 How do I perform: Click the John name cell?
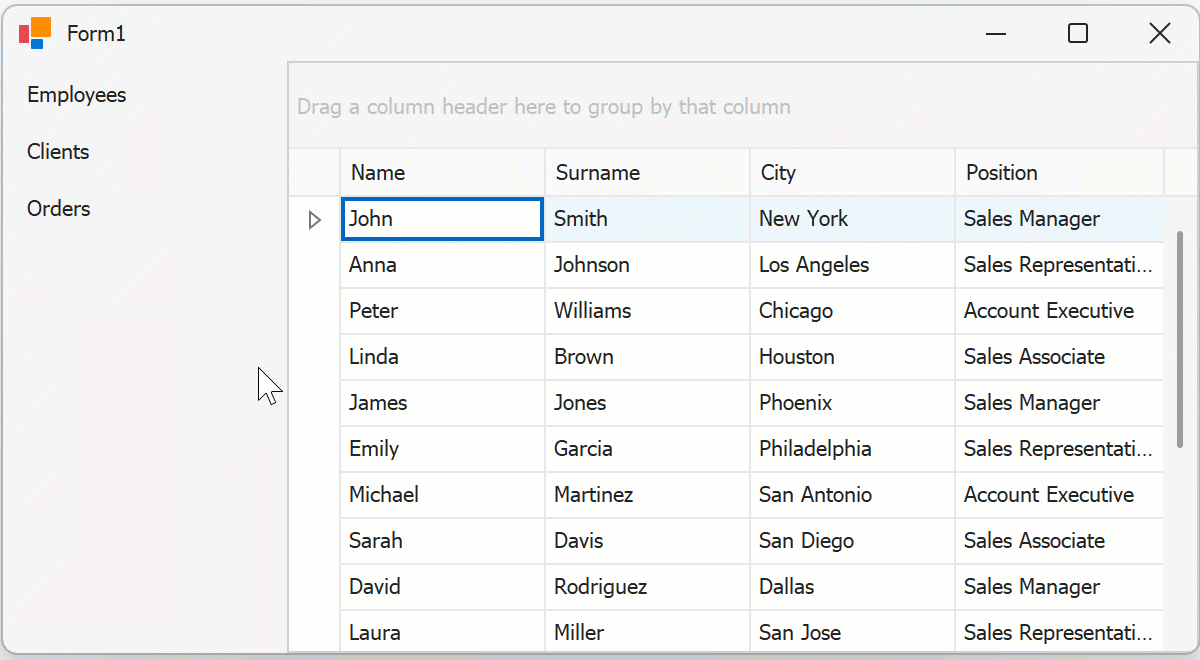442,219
